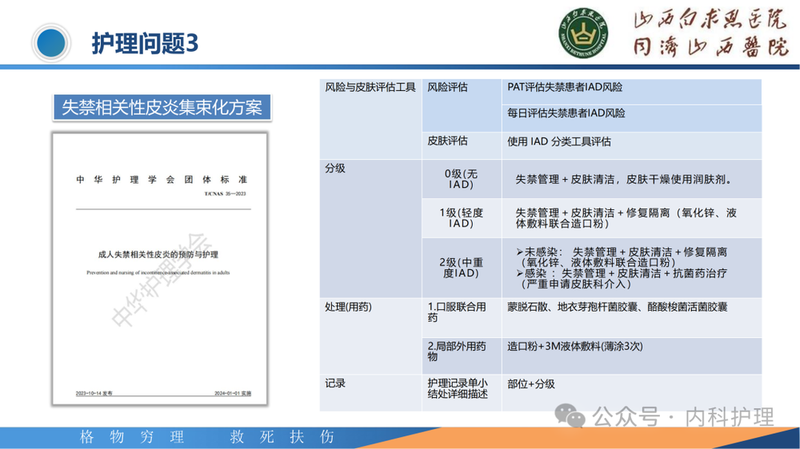Image resolution: width=800 pixels, height=449 pixels.
Task: Click the cell 造口粉+3M液体敷料(薄涂3次)
Action: 632,356
